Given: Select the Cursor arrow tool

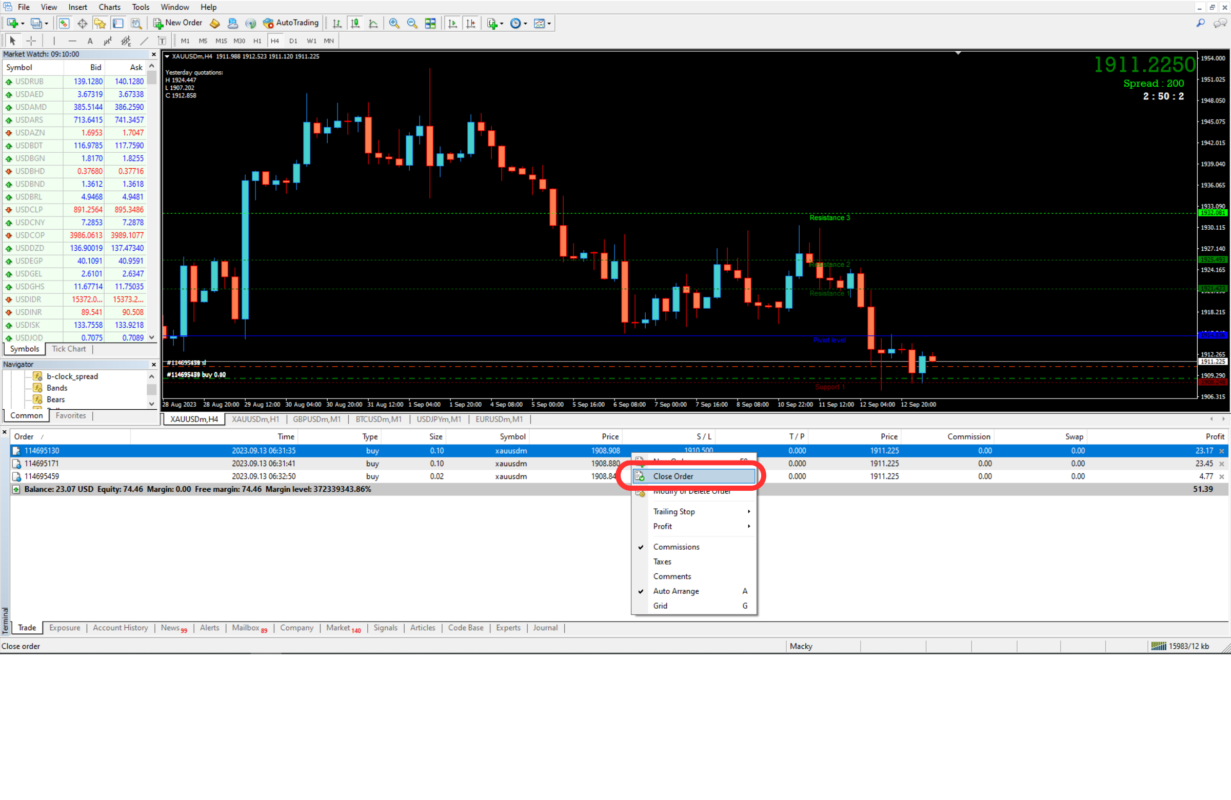Looking at the screenshot, I should [x=12, y=41].
